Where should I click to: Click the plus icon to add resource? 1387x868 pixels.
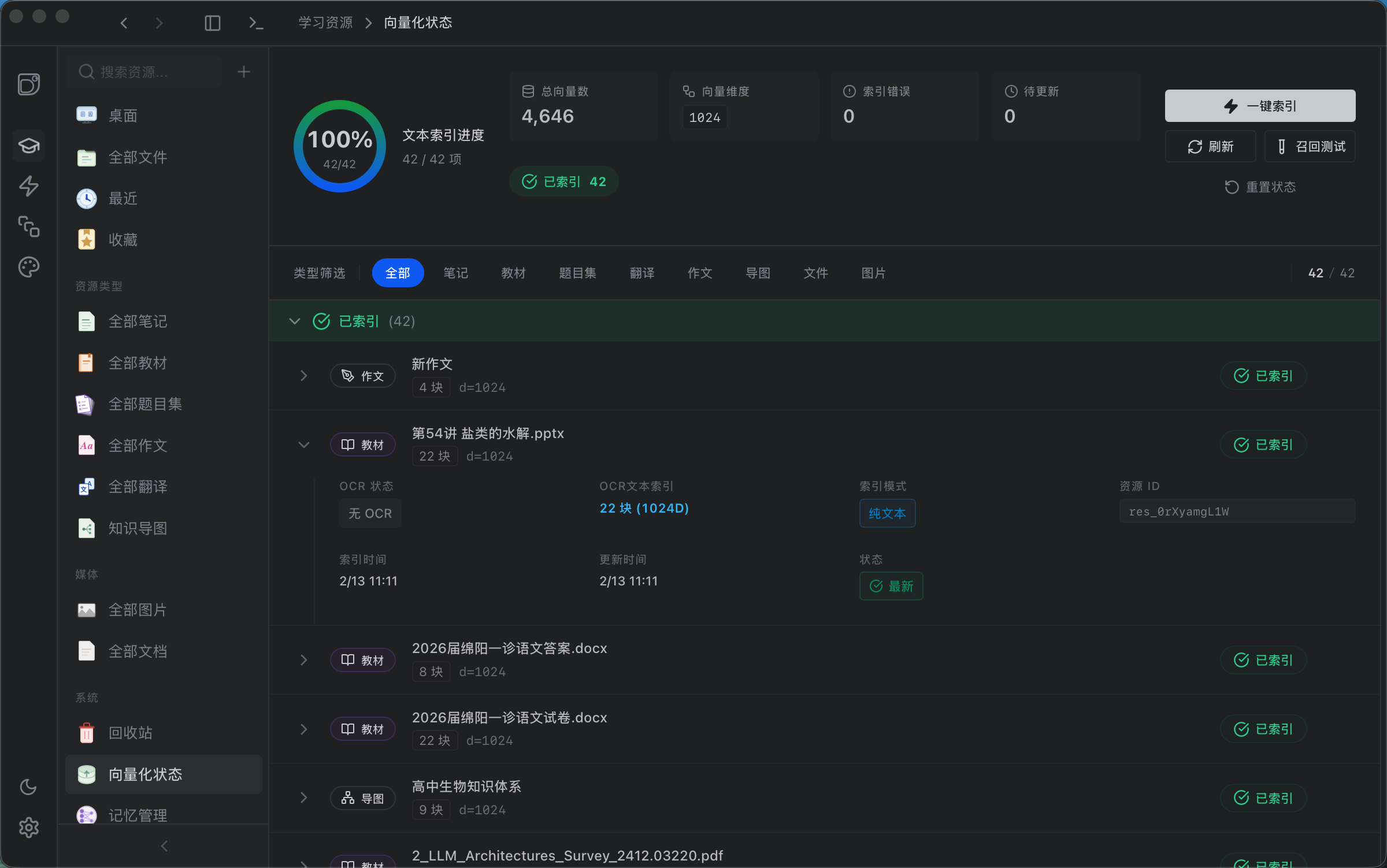click(244, 72)
